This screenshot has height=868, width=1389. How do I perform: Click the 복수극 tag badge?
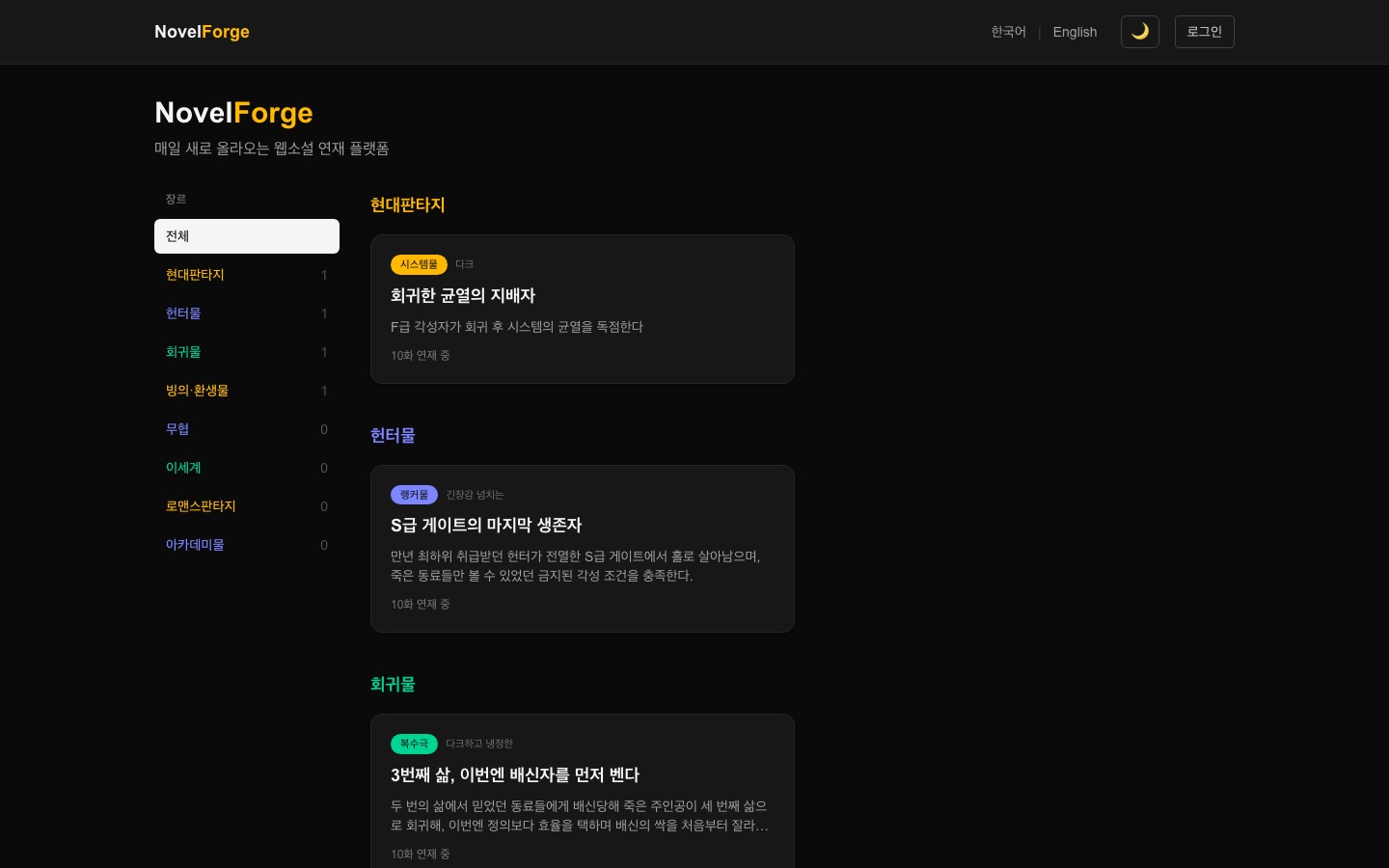414,744
